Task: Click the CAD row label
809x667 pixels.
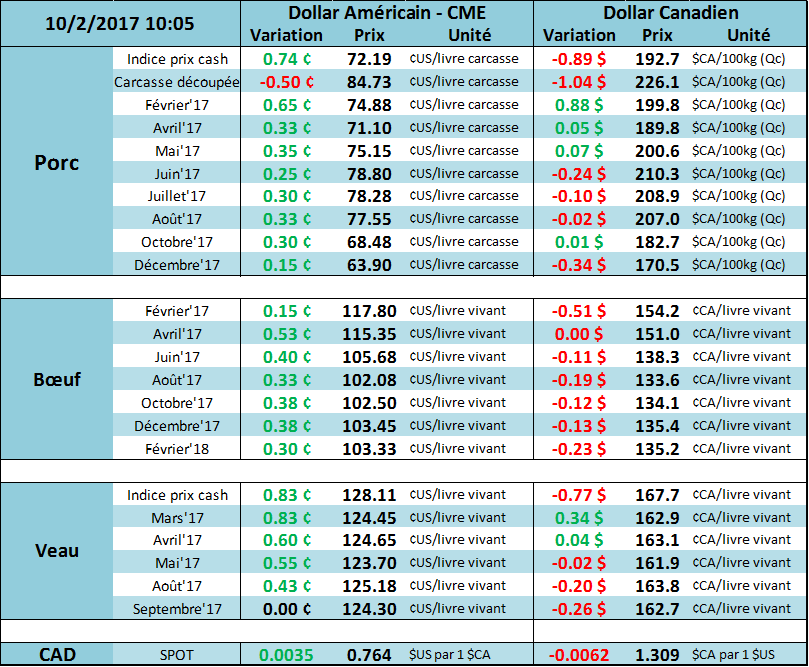Action: point(56,655)
